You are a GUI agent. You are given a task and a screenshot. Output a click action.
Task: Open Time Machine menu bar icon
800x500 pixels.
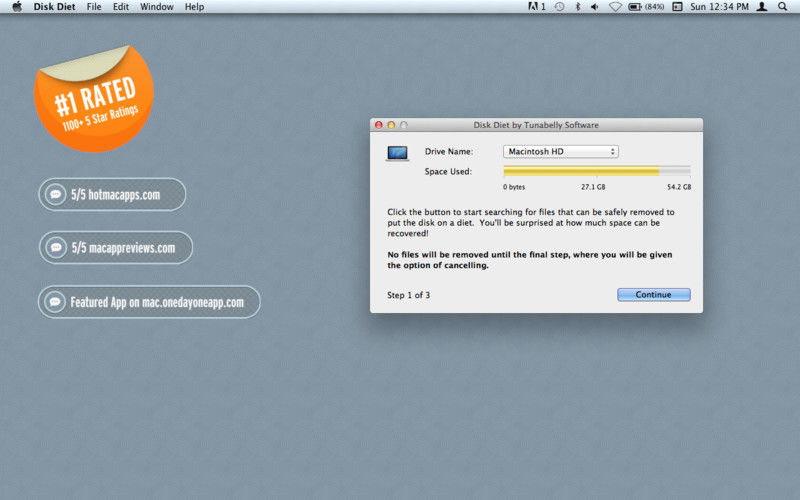coord(560,7)
